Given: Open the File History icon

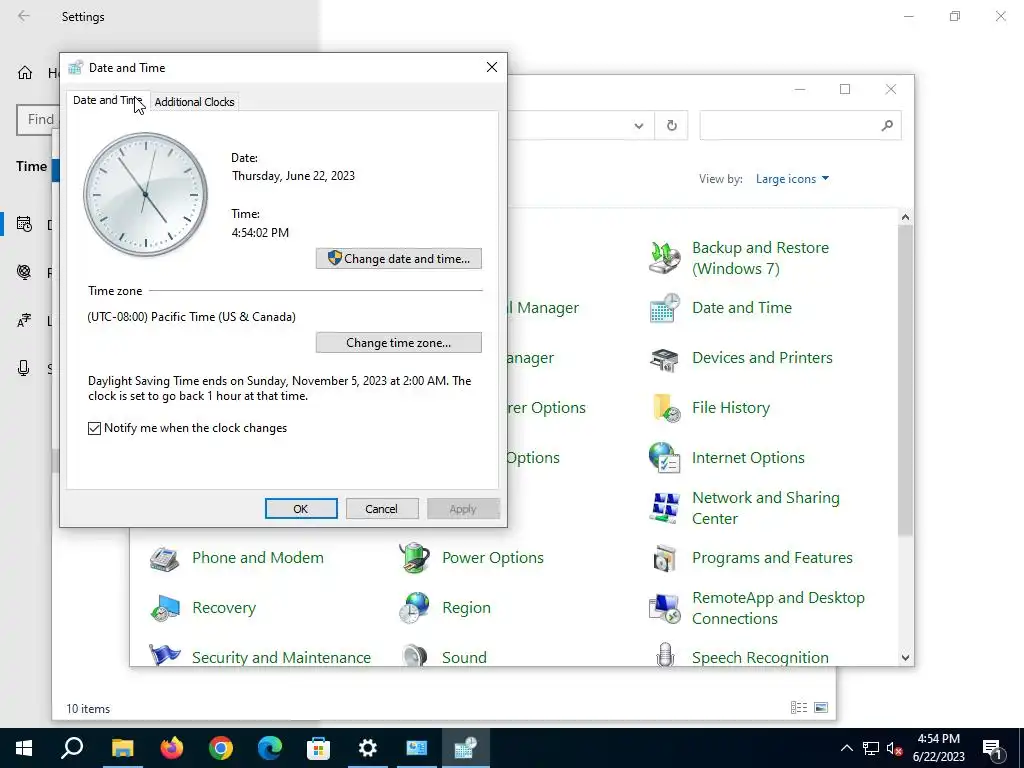Looking at the screenshot, I should click(x=665, y=408).
